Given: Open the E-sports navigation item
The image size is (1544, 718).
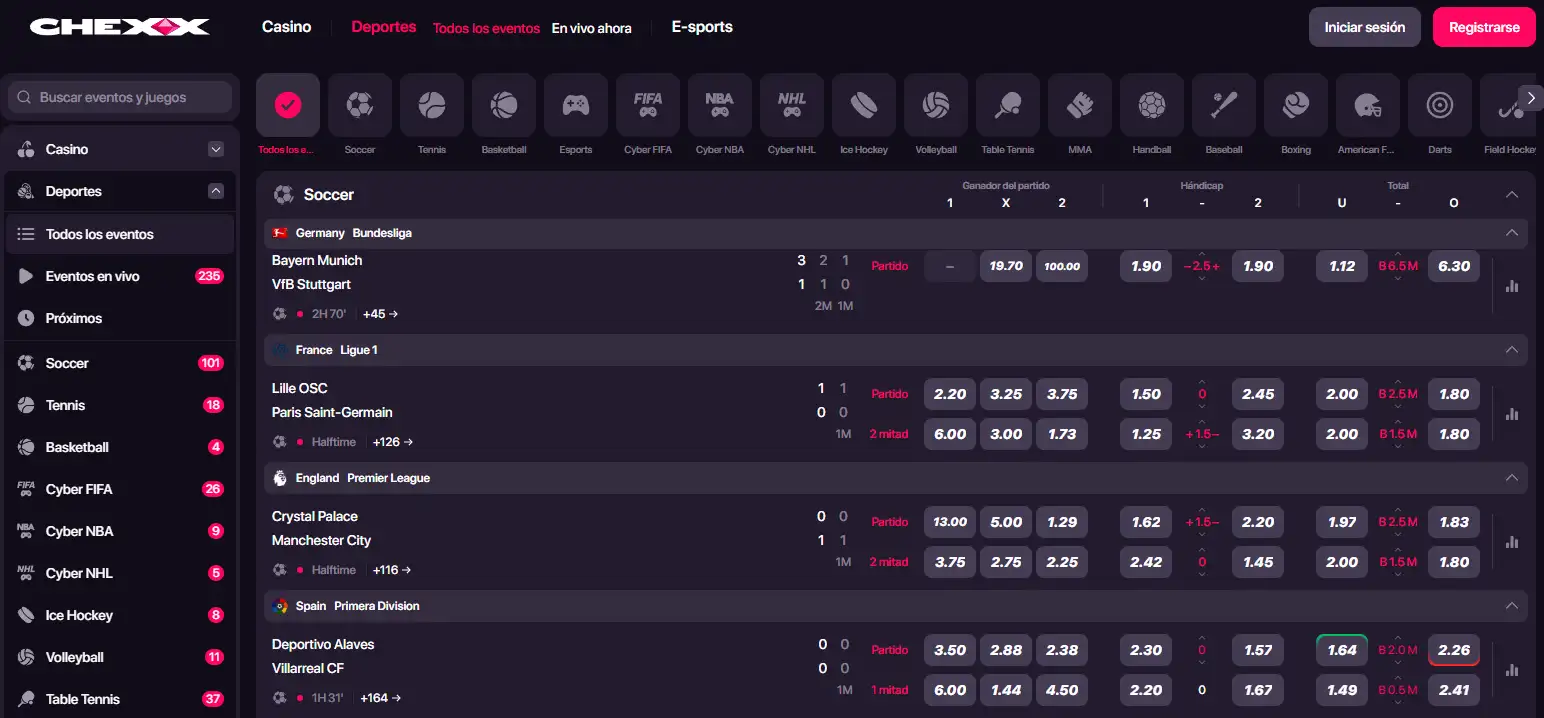Looking at the screenshot, I should pos(702,27).
